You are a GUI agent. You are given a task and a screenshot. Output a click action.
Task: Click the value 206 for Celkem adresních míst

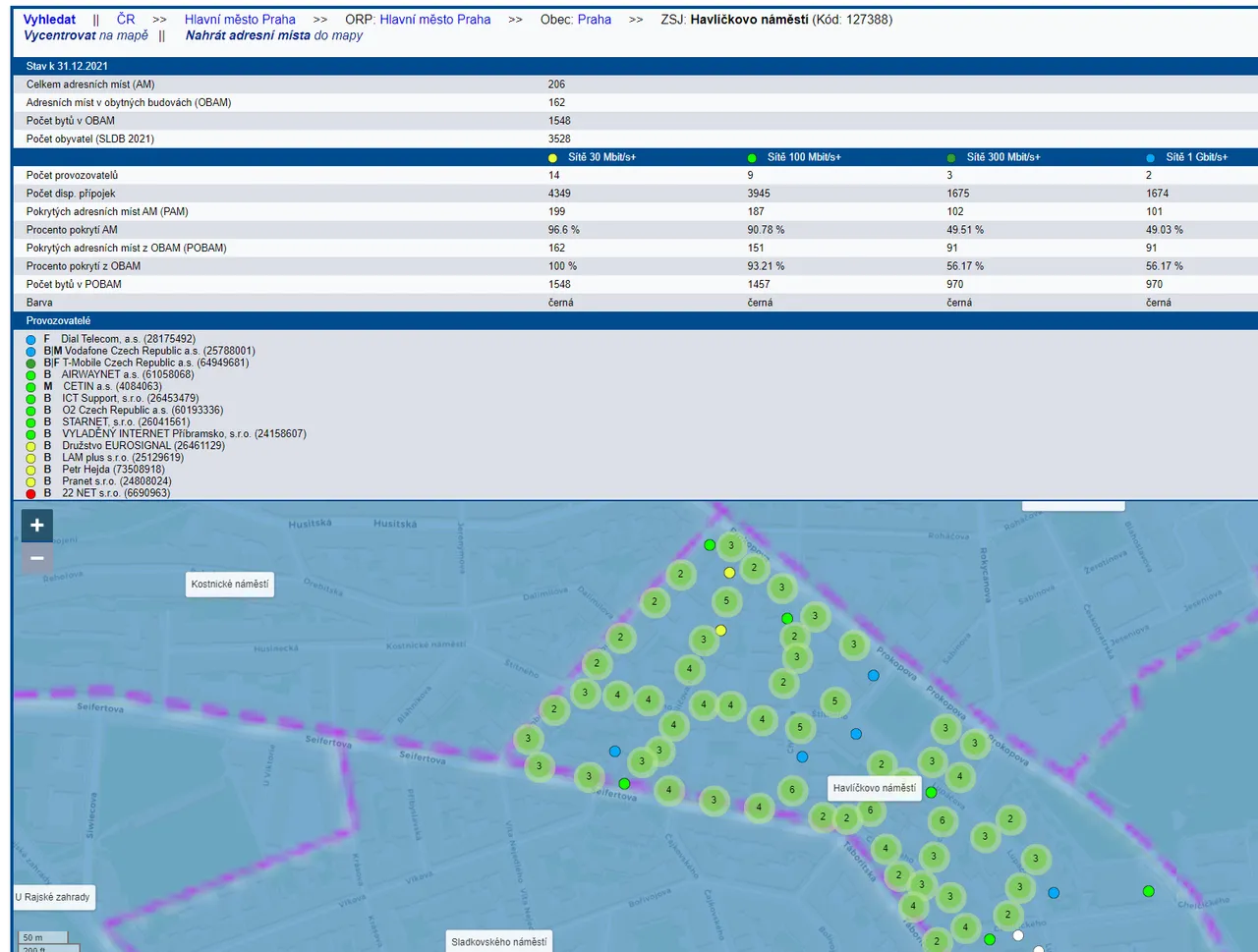pyautogui.click(x=556, y=84)
